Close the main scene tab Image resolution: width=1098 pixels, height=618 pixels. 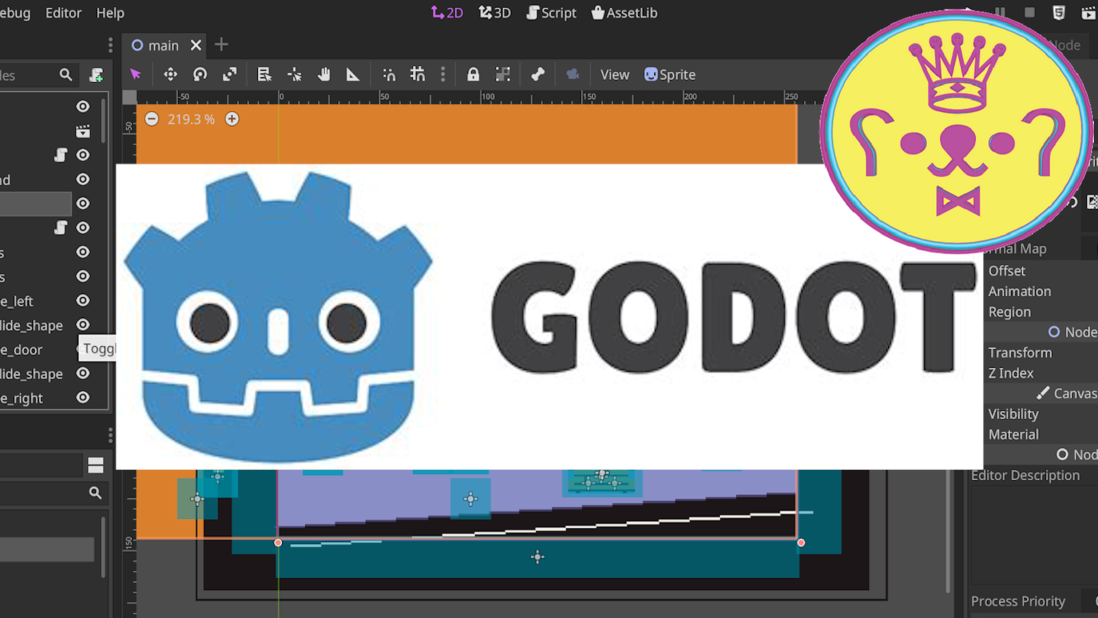196,45
